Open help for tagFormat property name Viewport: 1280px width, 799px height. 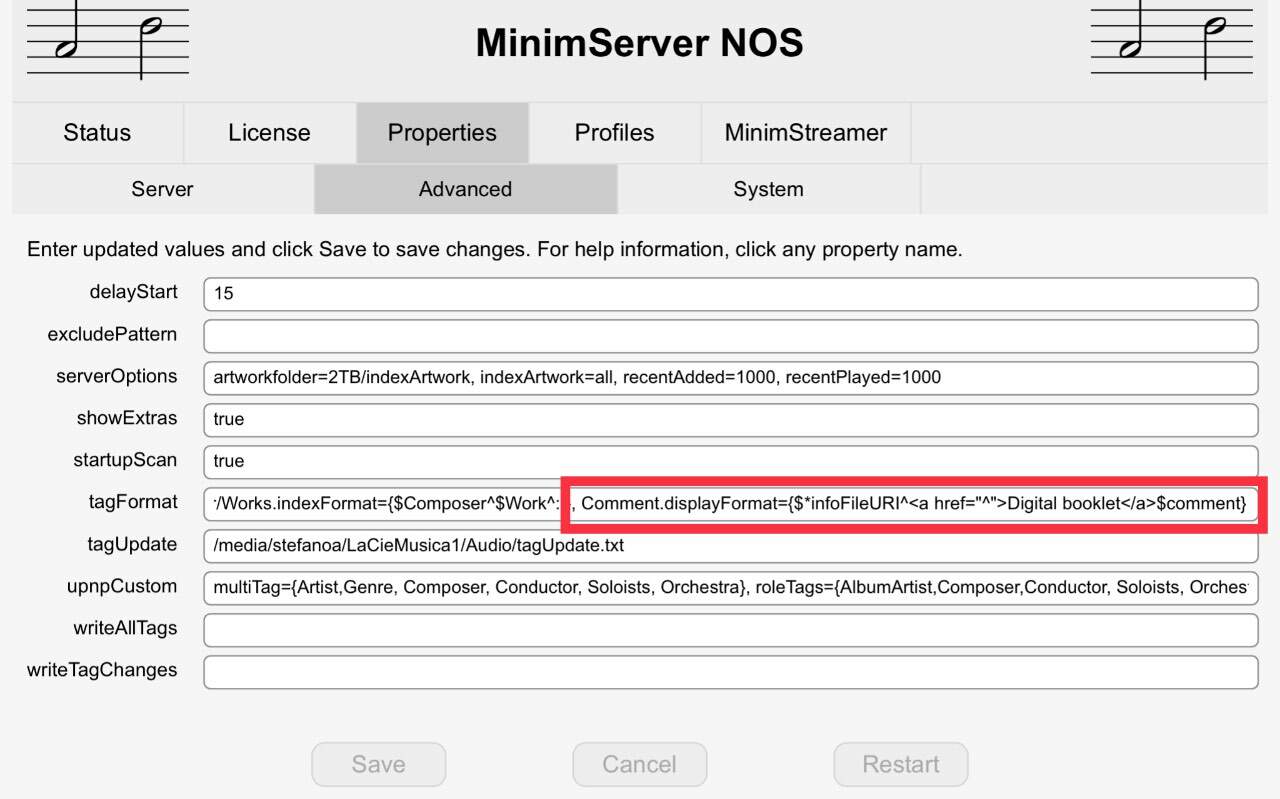tap(133, 502)
